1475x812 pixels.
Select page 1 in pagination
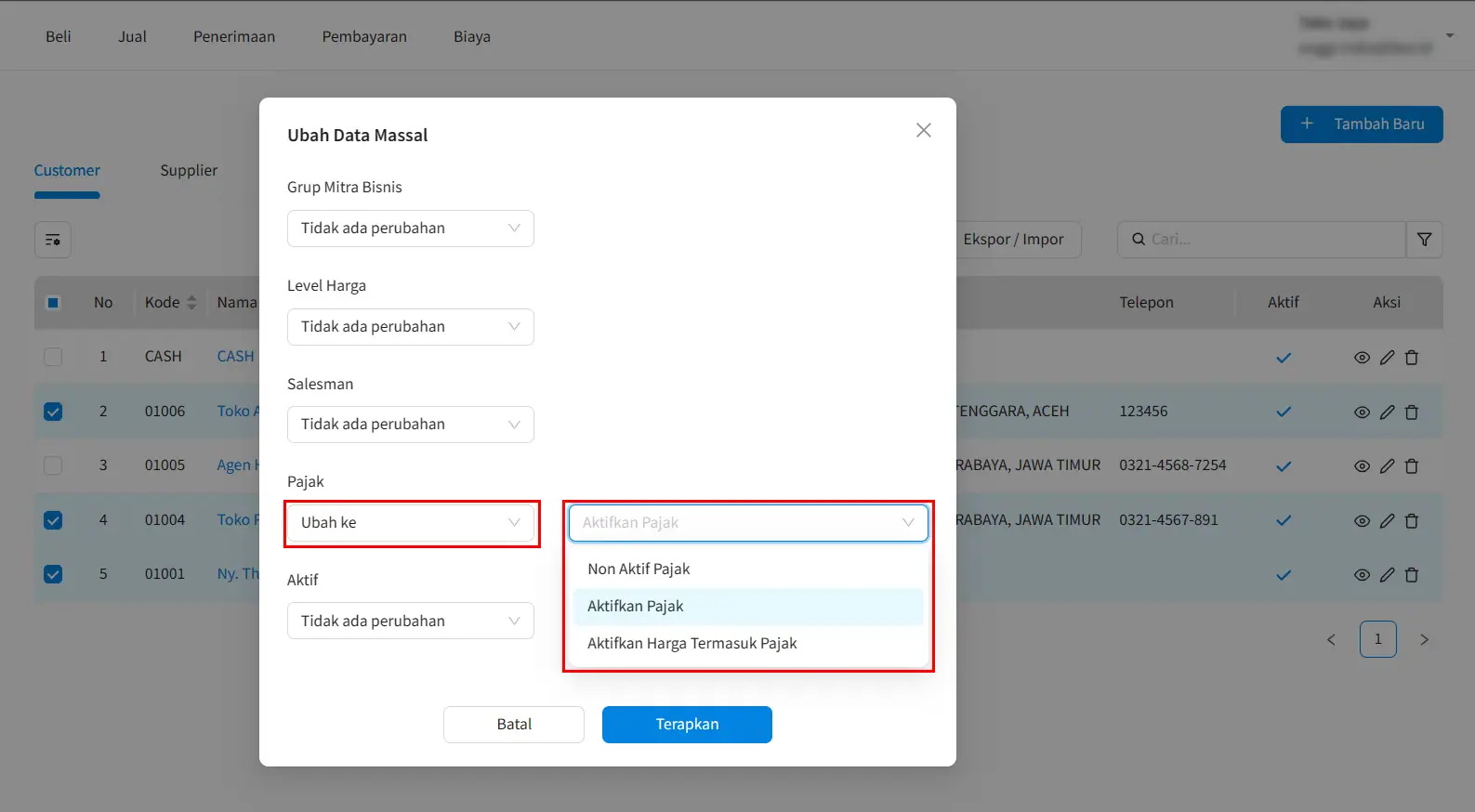pyautogui.click(x=1377, y=639)
